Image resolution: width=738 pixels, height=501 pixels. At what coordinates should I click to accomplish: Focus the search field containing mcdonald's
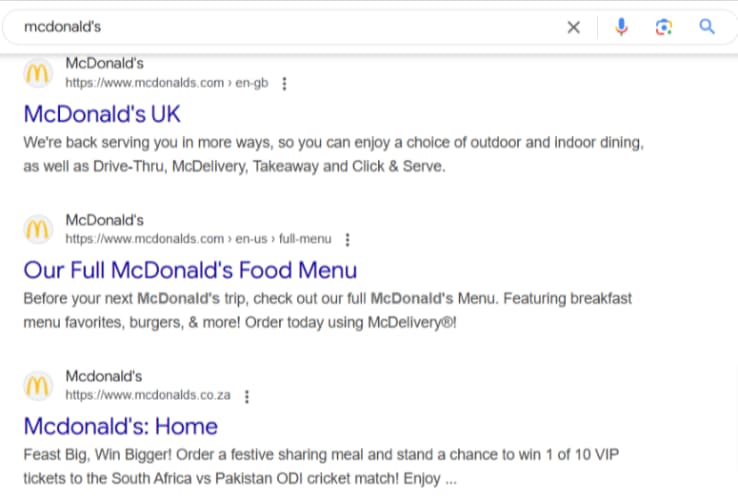tap(280, 27)
